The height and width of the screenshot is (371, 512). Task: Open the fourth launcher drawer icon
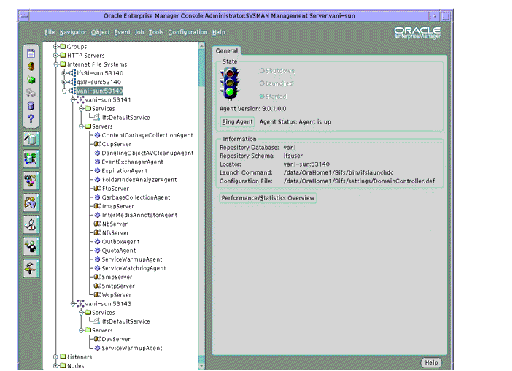pos(31,203)
